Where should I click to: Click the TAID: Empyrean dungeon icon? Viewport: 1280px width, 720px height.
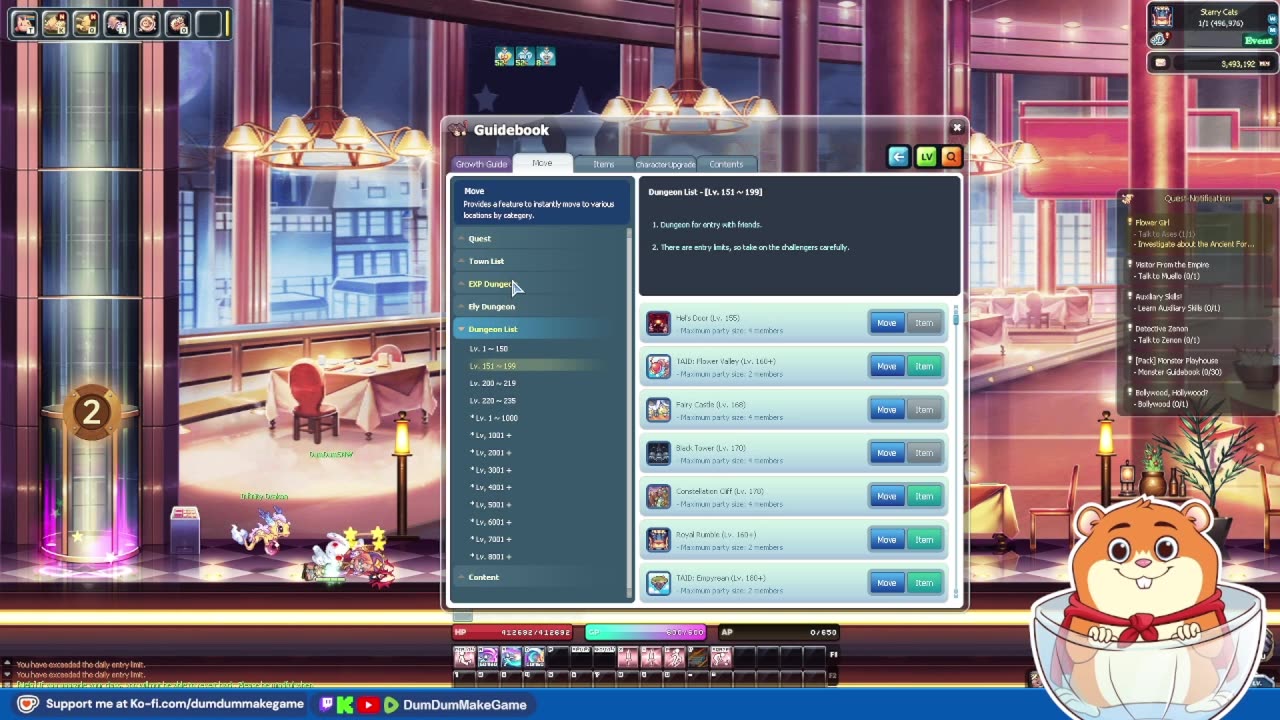(658, 583)
